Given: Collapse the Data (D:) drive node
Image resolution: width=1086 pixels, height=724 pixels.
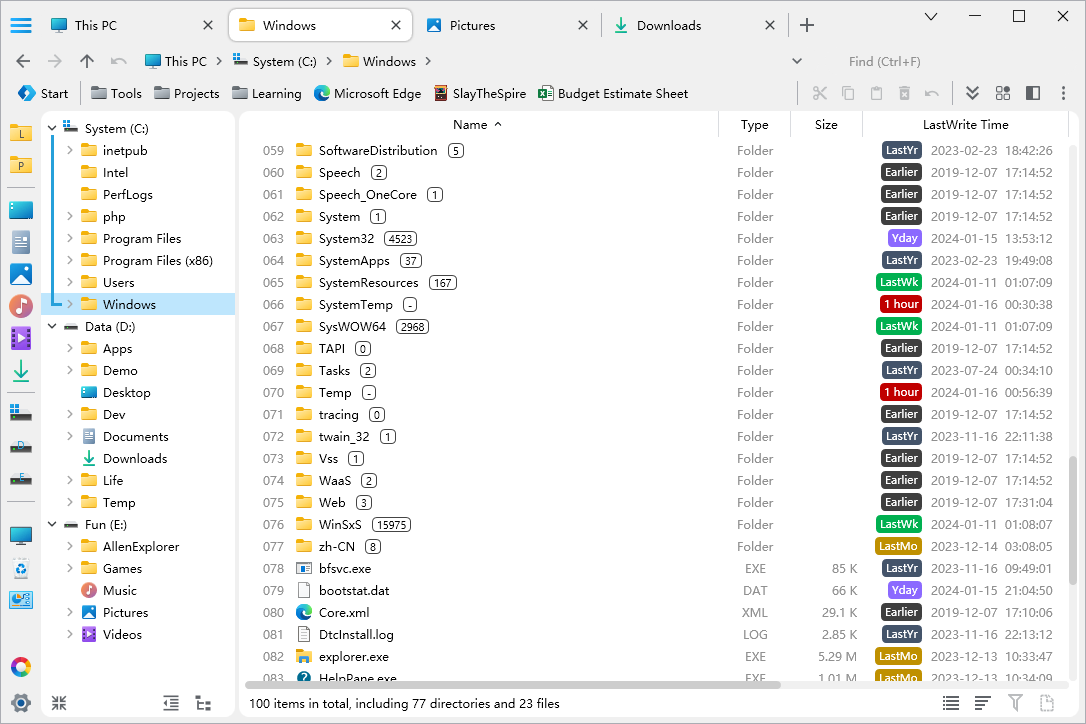Looking at the screenshot, I should tap(52, 327).
